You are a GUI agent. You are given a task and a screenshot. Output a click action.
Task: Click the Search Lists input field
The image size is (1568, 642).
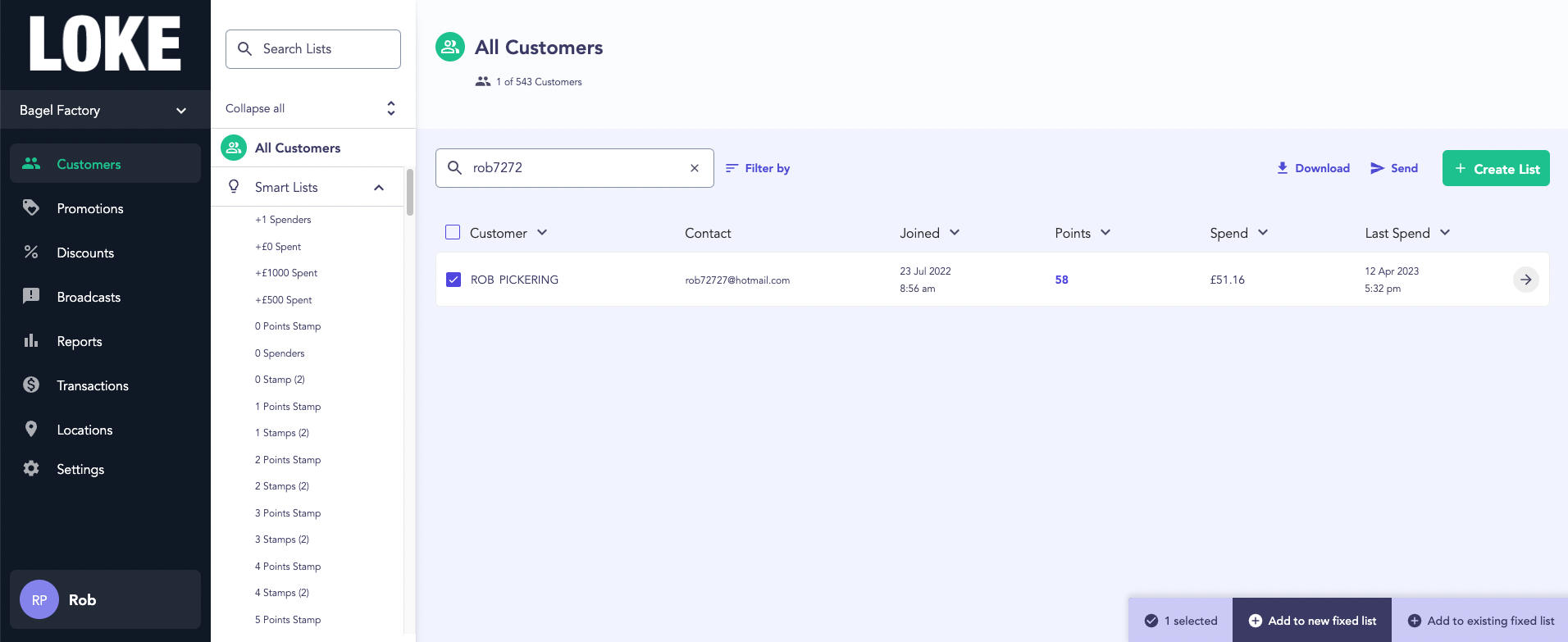[x=313, y=49]
